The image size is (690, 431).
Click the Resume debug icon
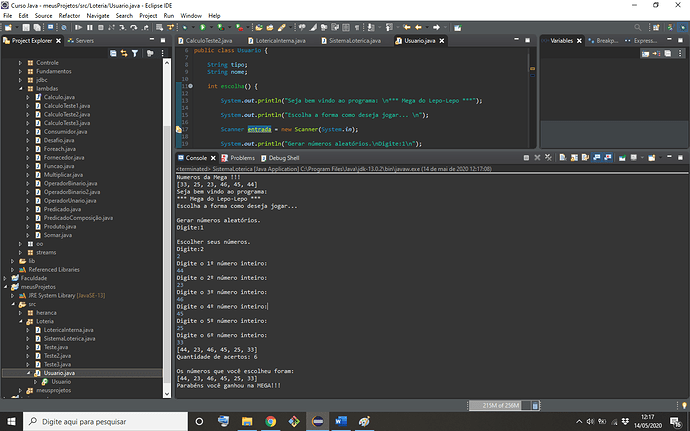coord(78,28)
